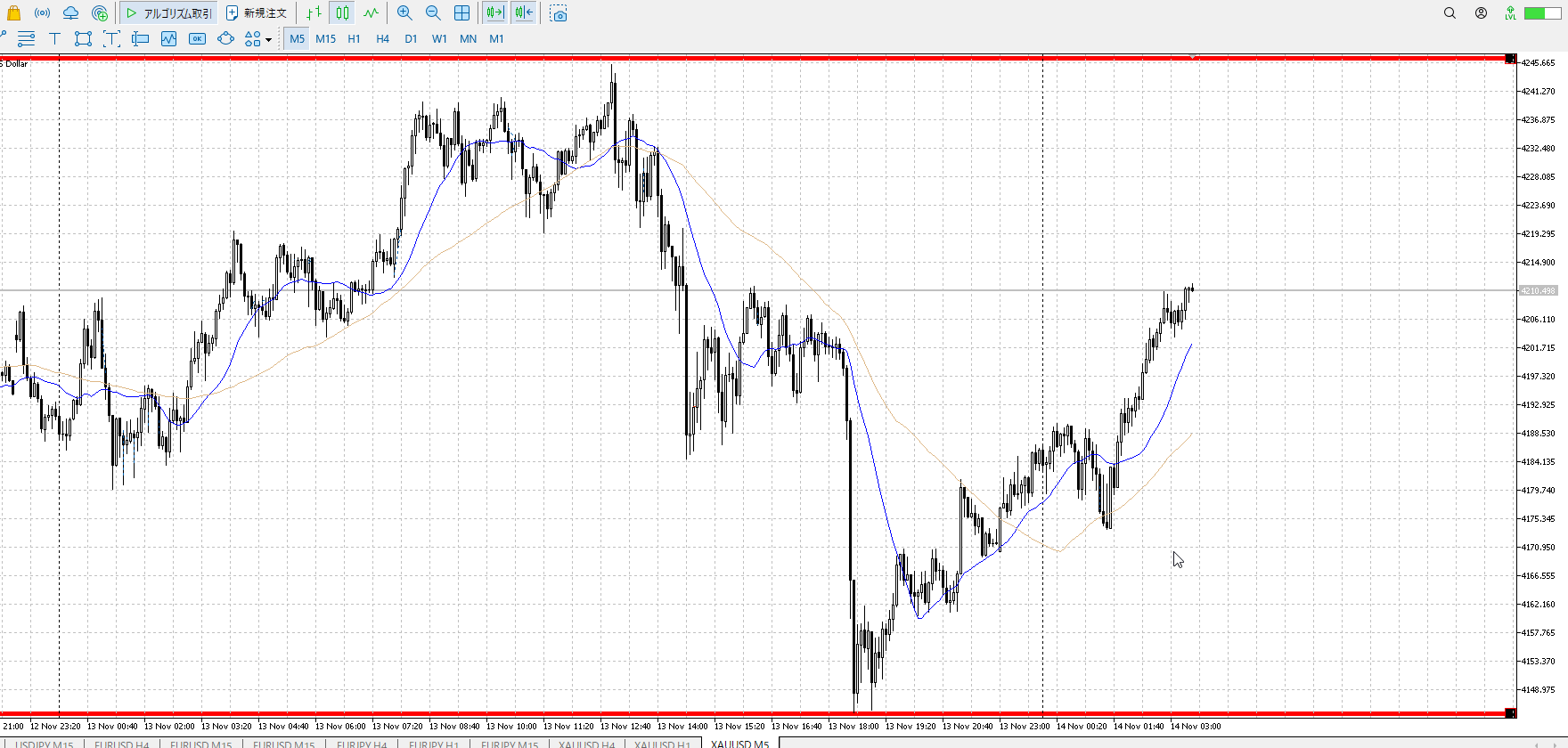
Task: Take a chart screenshot with camera icon
Action: tap(559, 14)
